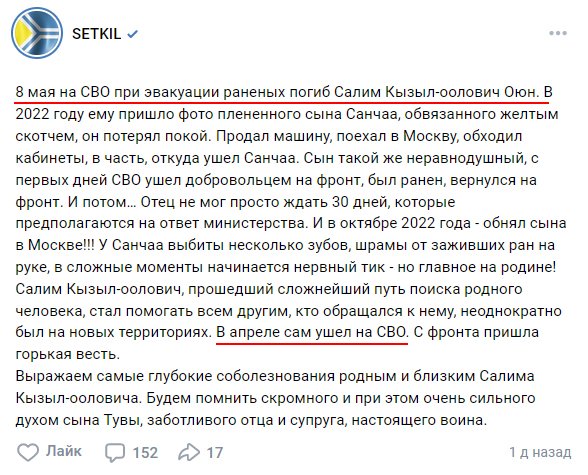Image resolution: width=588 pixels, height=475 pixels.
Task: Click the text line starting "2022 году ему пришло фото"
Action: tap(287, 114)
